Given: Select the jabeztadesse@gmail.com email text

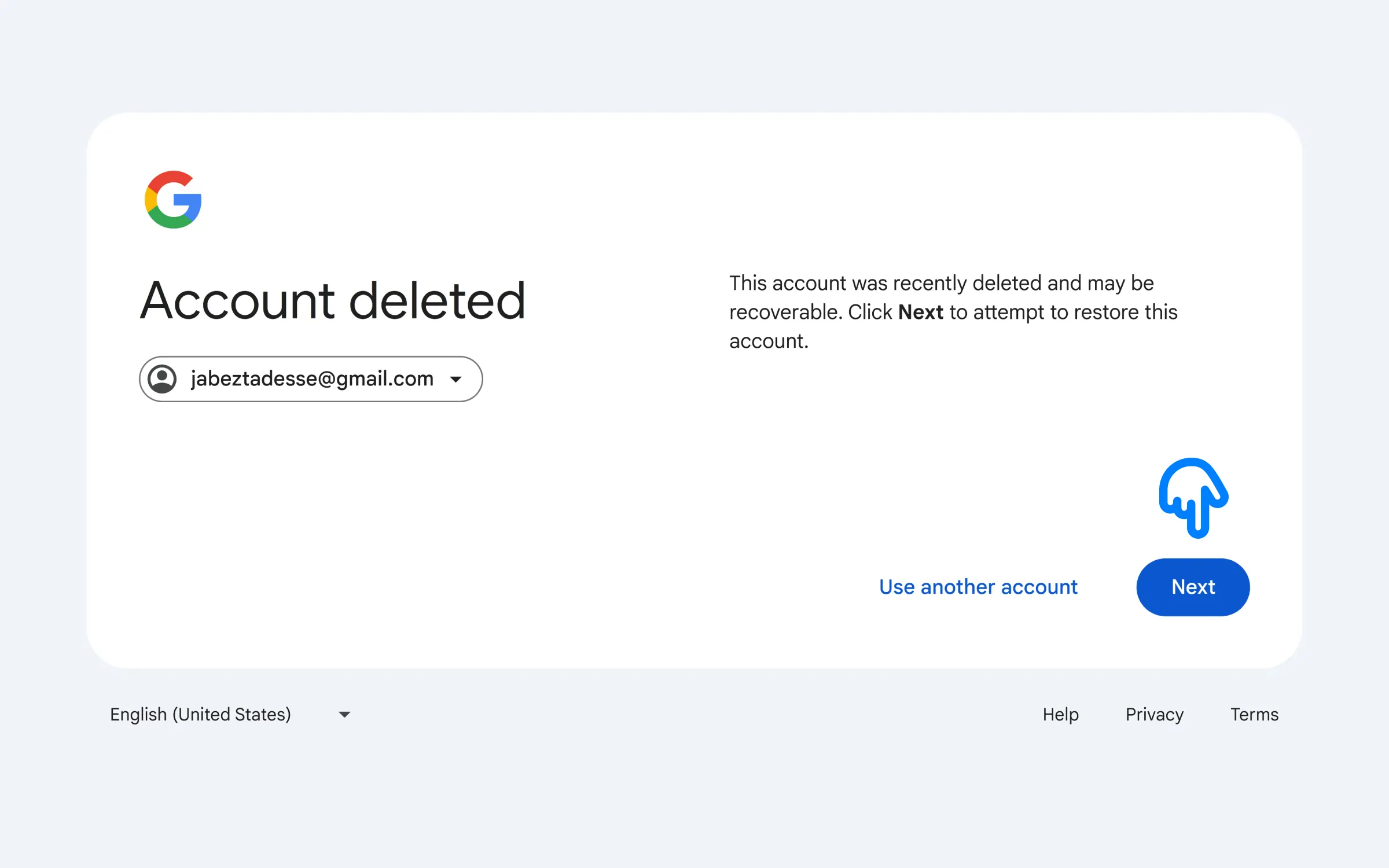Looking at the screenshot, I should [x=312, y=379].
